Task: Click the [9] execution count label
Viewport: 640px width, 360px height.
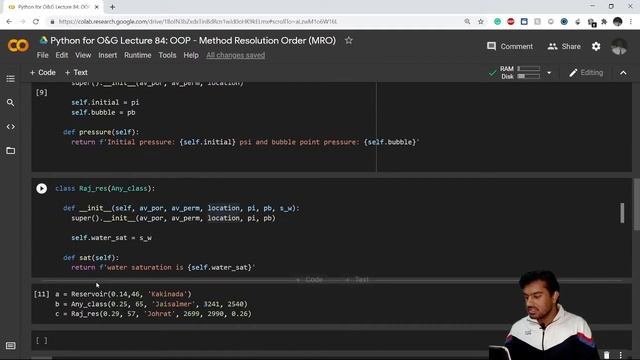Action: point(41,93)
